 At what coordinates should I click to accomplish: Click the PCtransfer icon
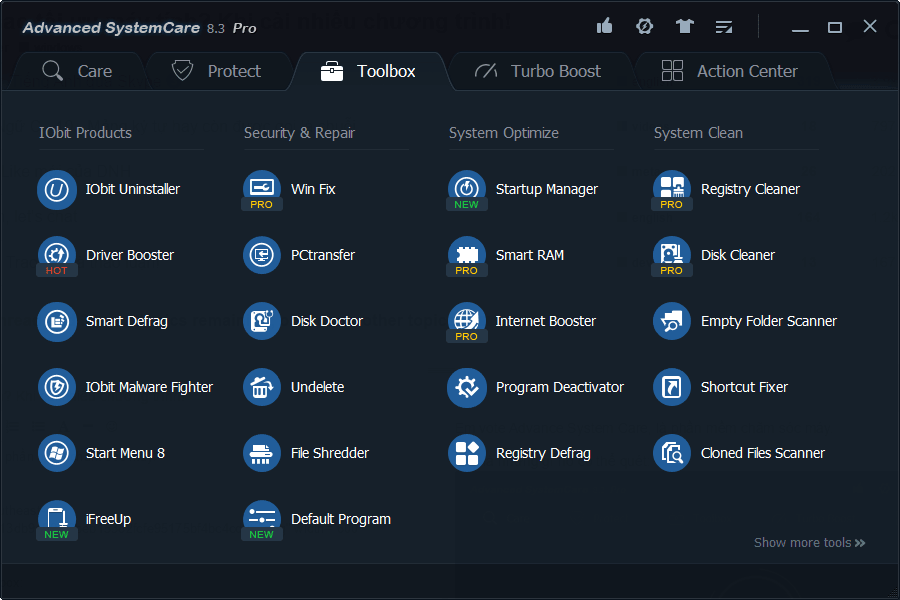(x=262, y=256)
